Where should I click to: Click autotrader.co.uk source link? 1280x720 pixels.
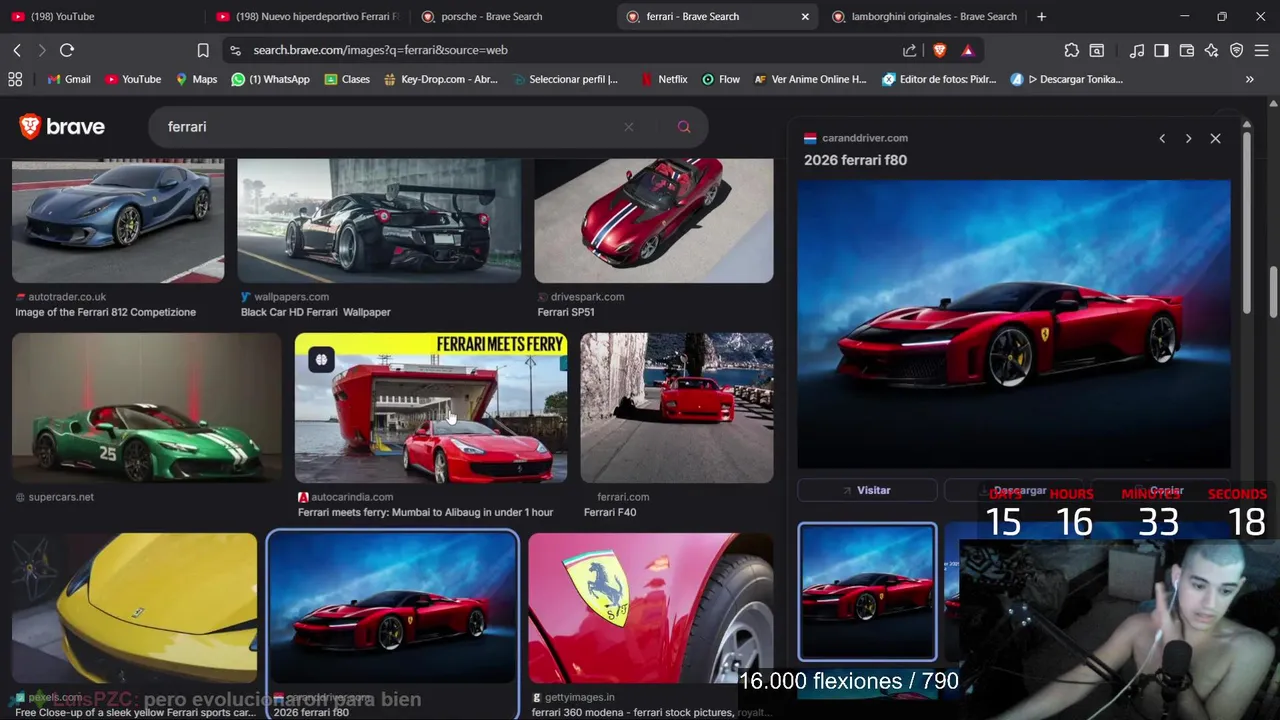coord(66,297)
